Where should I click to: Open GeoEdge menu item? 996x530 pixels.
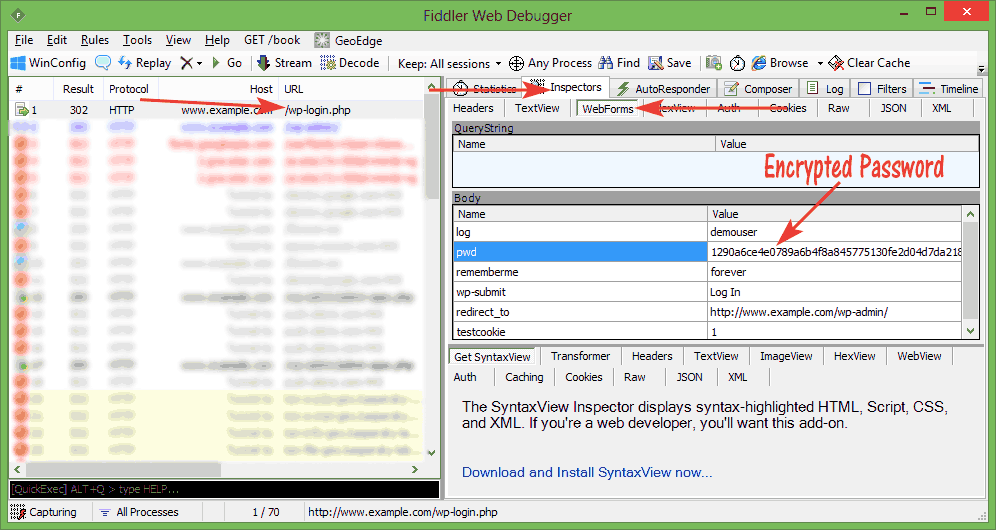348,40
